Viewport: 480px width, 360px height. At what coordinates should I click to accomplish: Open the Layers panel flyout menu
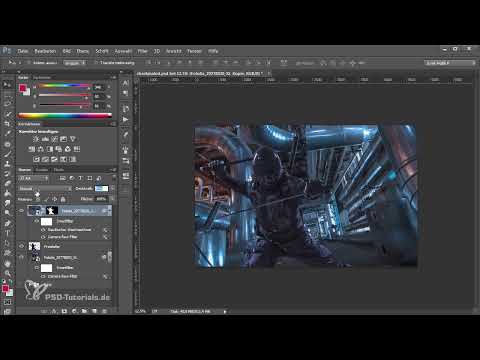click(114, 170)
